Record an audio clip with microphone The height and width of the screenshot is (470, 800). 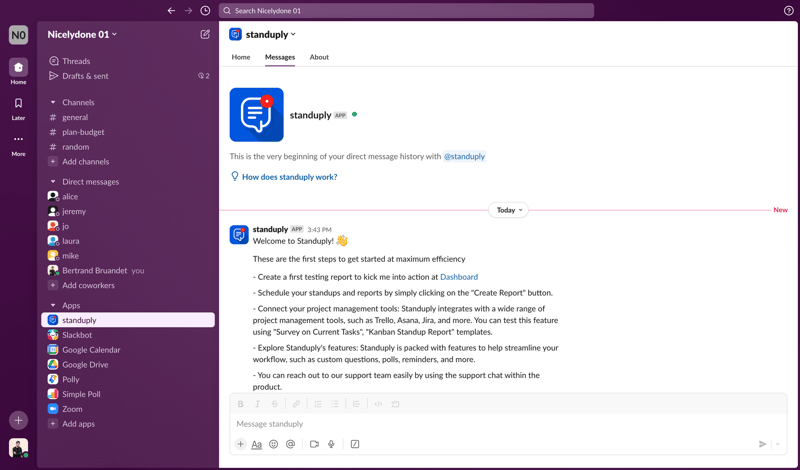click(x=331, y=444)
